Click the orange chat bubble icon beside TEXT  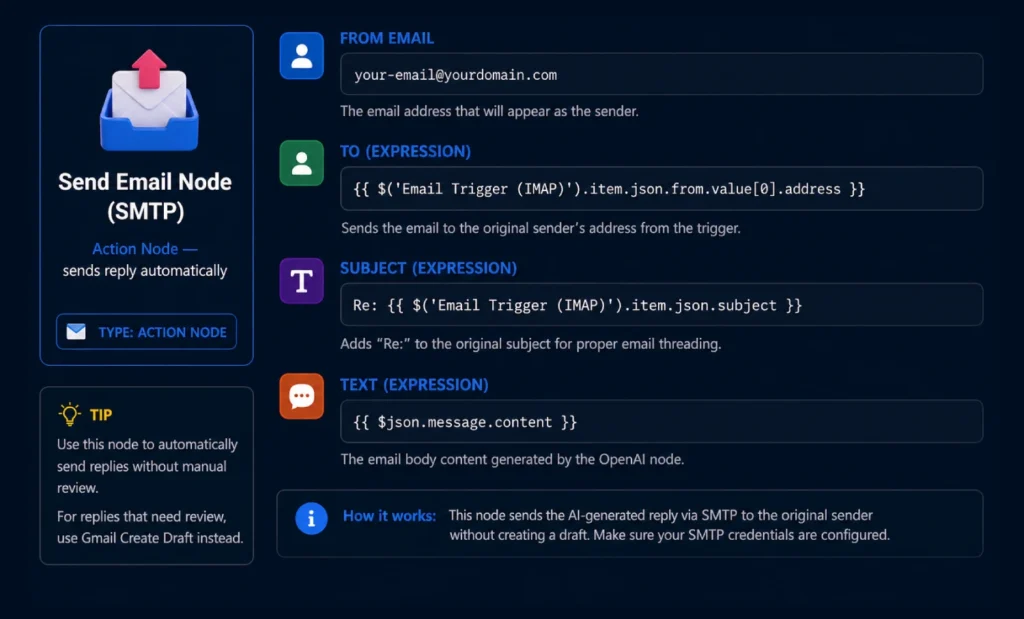pos(302,396)
